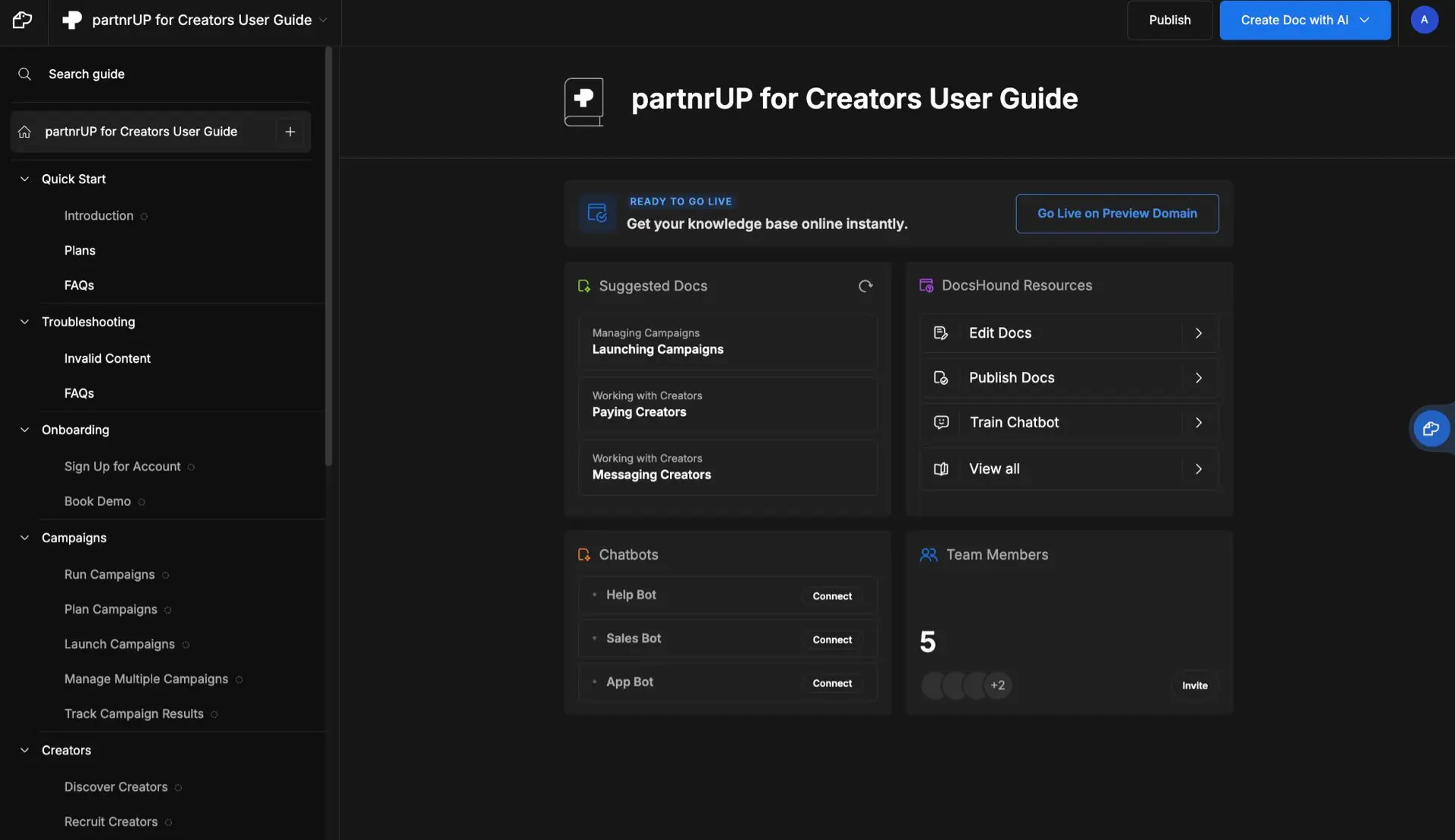Refresh the Suggested Docs list

pyautogui.click(x=865, y=286)
